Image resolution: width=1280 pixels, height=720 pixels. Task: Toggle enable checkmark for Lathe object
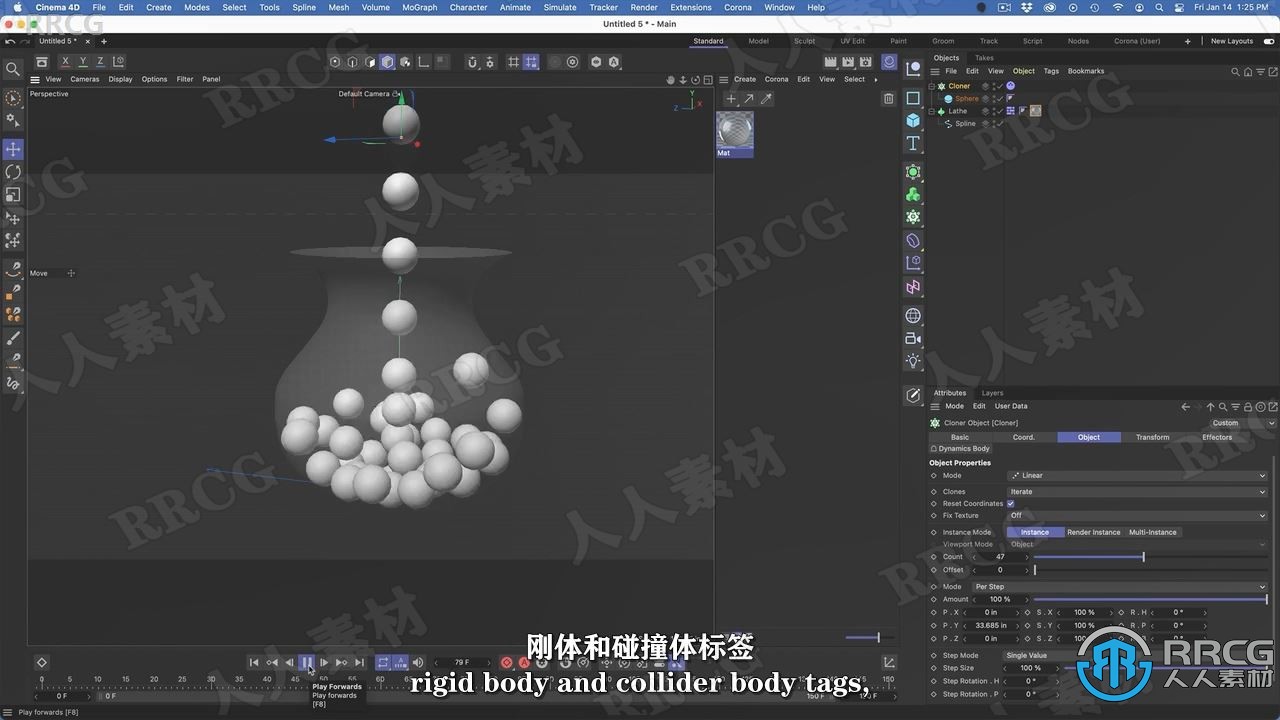point(998,111)
